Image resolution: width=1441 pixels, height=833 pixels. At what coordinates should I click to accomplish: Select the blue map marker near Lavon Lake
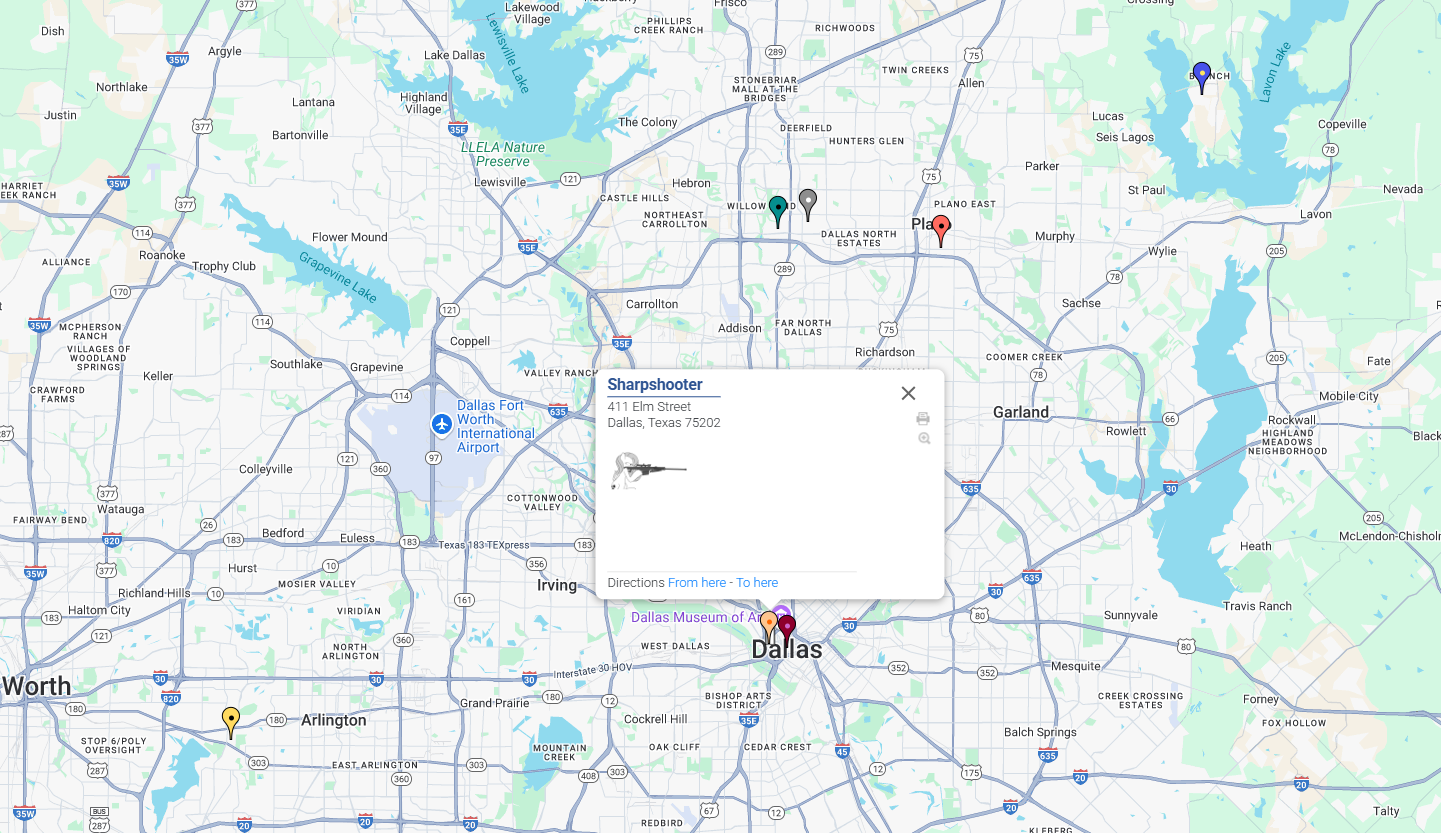[1202, 77]
